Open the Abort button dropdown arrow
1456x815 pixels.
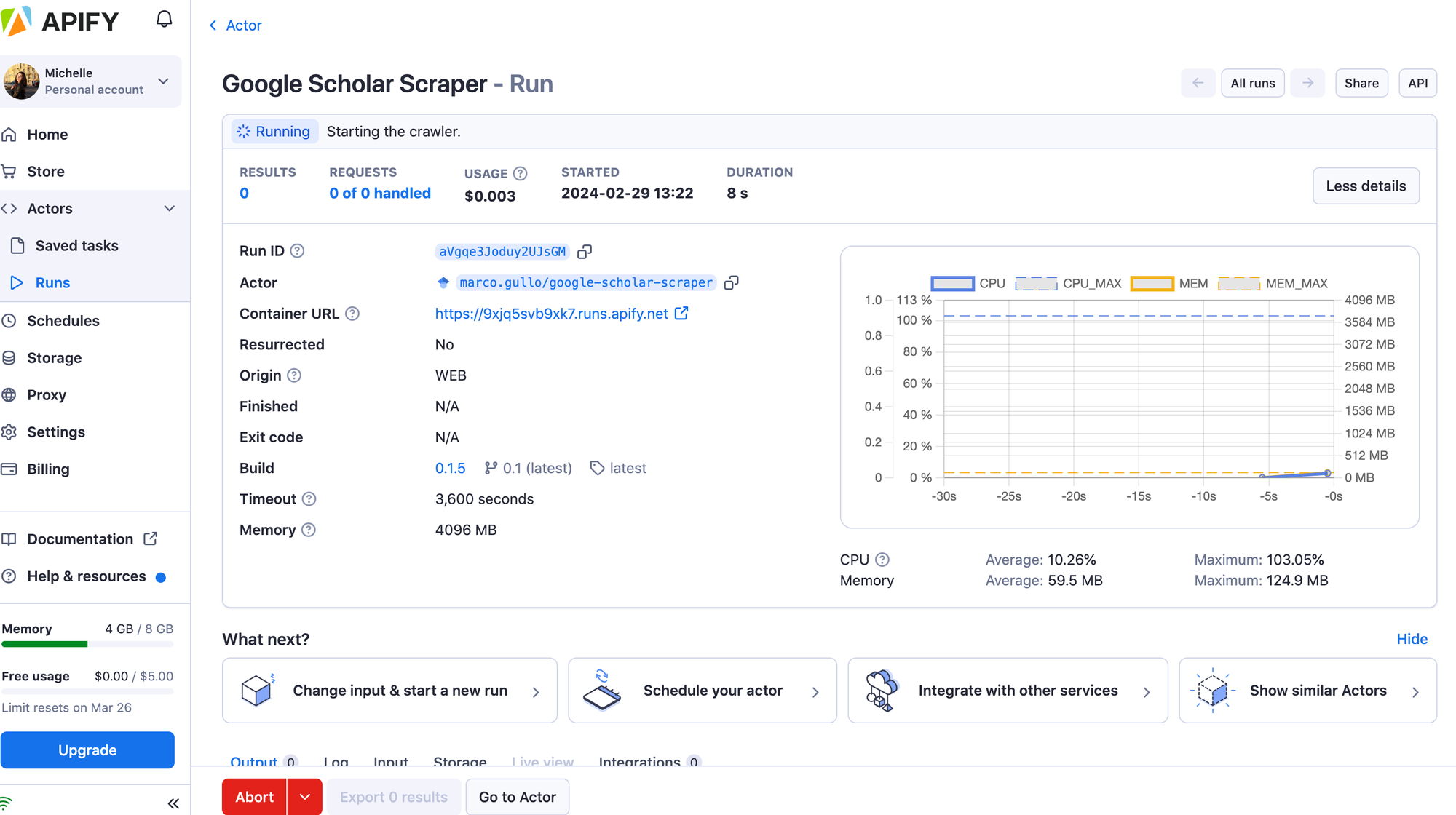(305, 797)
